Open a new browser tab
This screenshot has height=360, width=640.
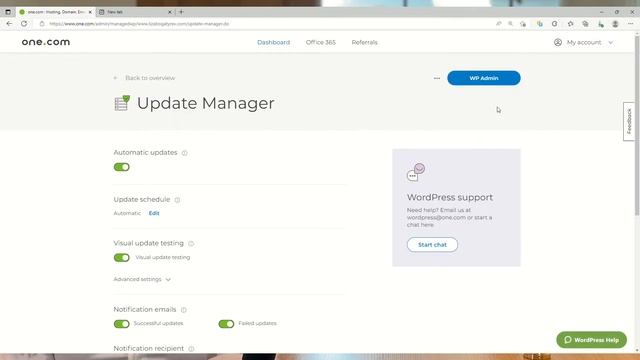[181, 12]
